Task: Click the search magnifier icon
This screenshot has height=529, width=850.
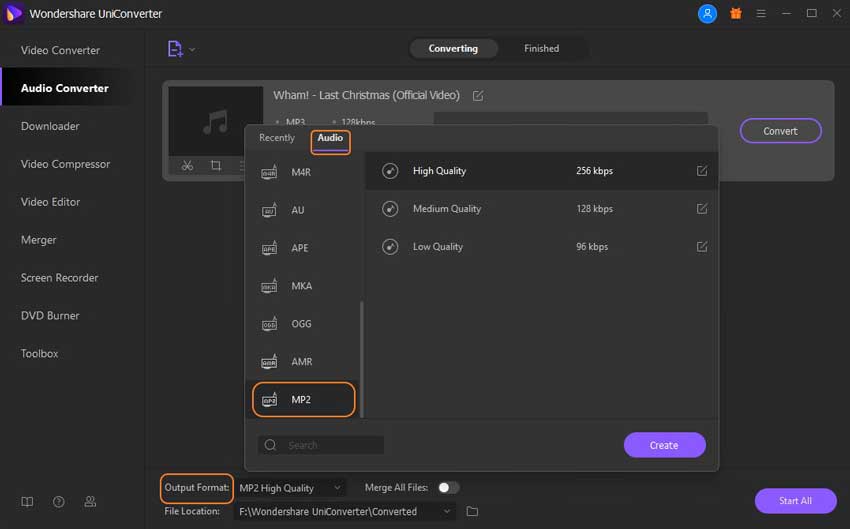Action: coord(271,445)
